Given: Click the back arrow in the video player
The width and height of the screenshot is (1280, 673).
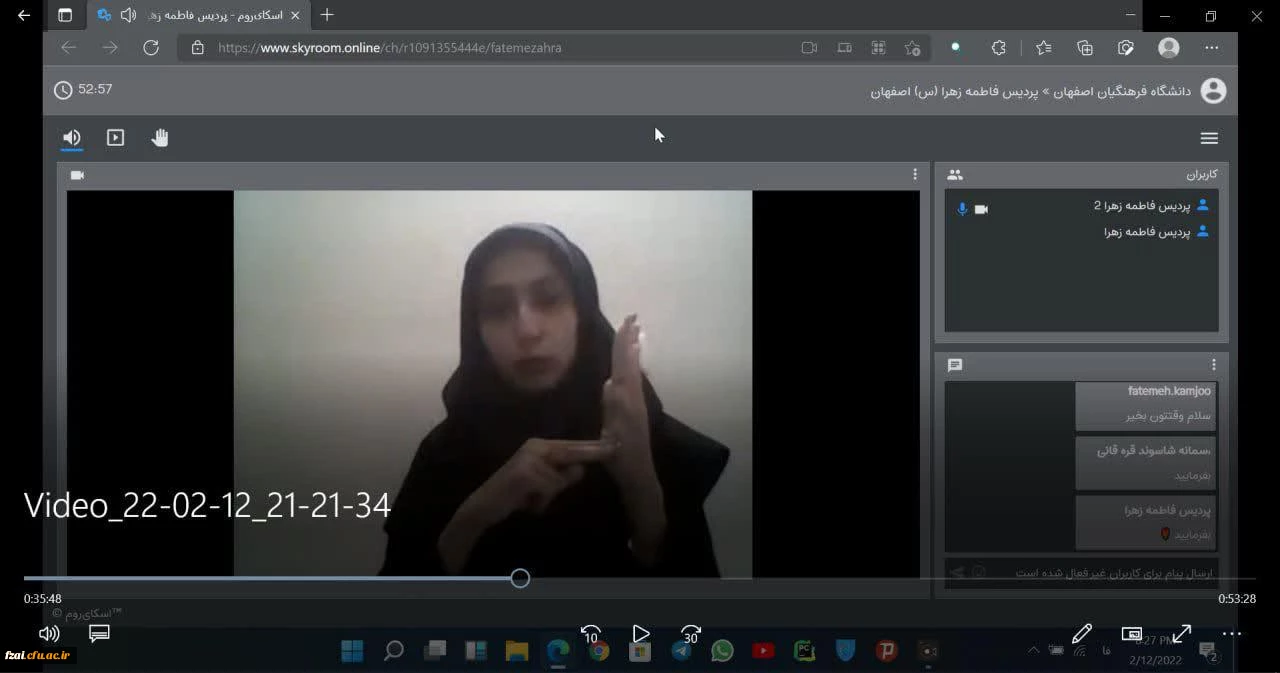Looking at the screenshot, I should pyautogui.click(x=24, y=16).
